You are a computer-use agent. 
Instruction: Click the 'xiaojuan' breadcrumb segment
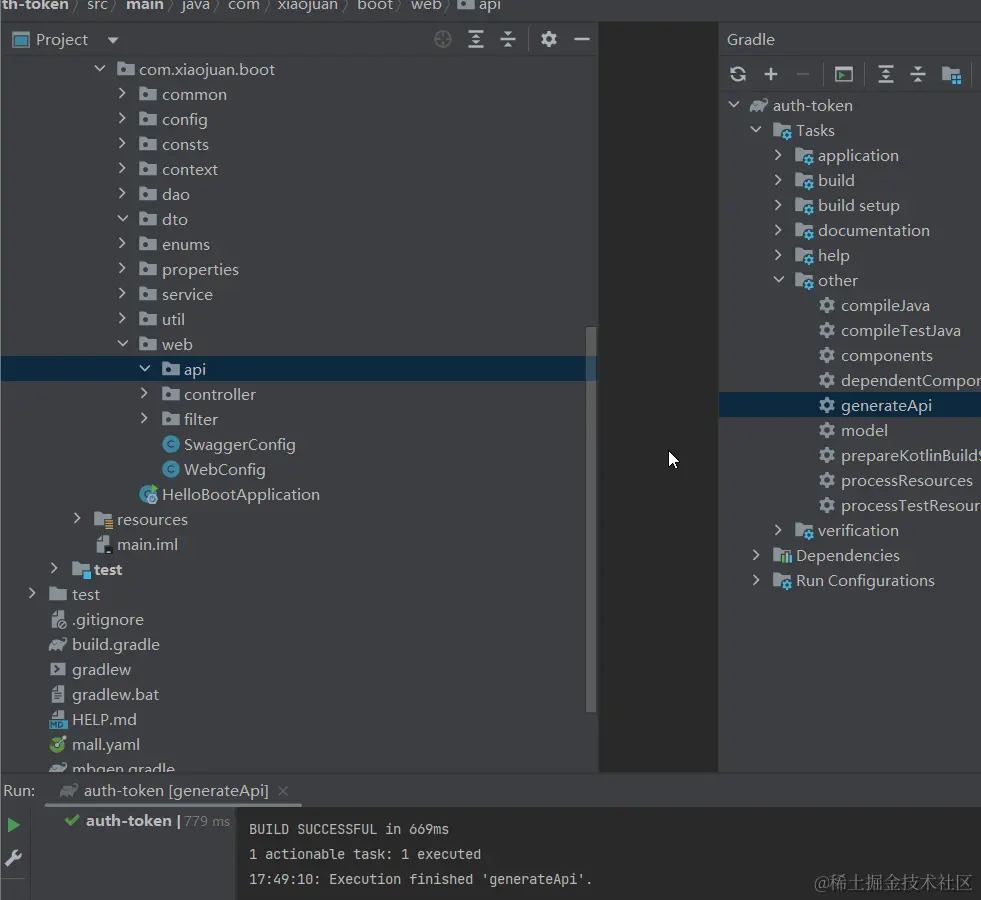[307, 6]
